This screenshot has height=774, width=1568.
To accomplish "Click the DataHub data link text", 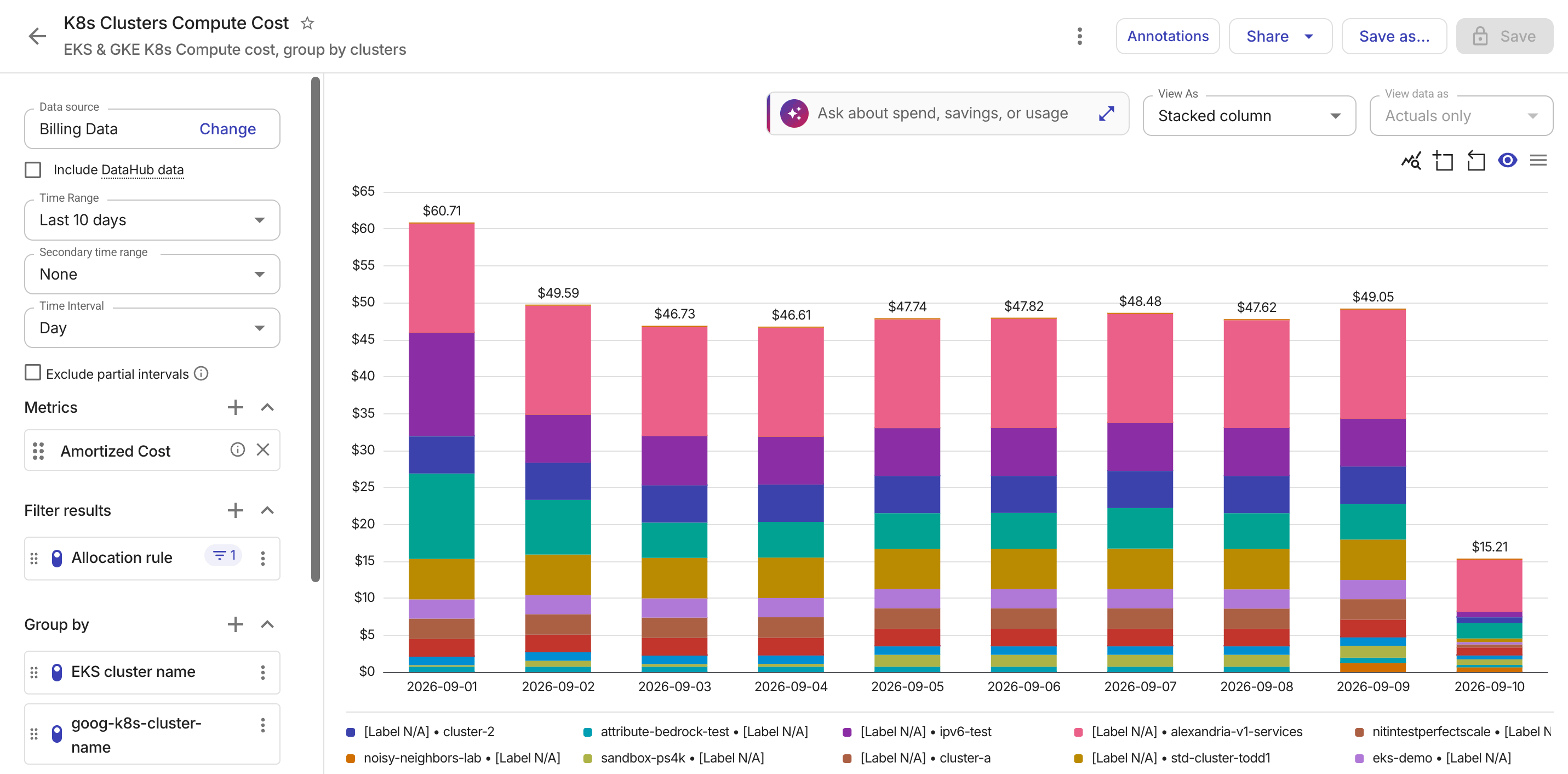I will (142, 170).
